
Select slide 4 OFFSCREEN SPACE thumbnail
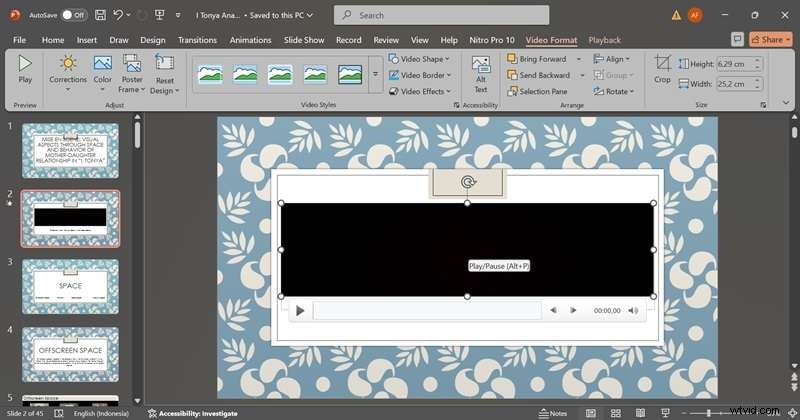point(70,354)
